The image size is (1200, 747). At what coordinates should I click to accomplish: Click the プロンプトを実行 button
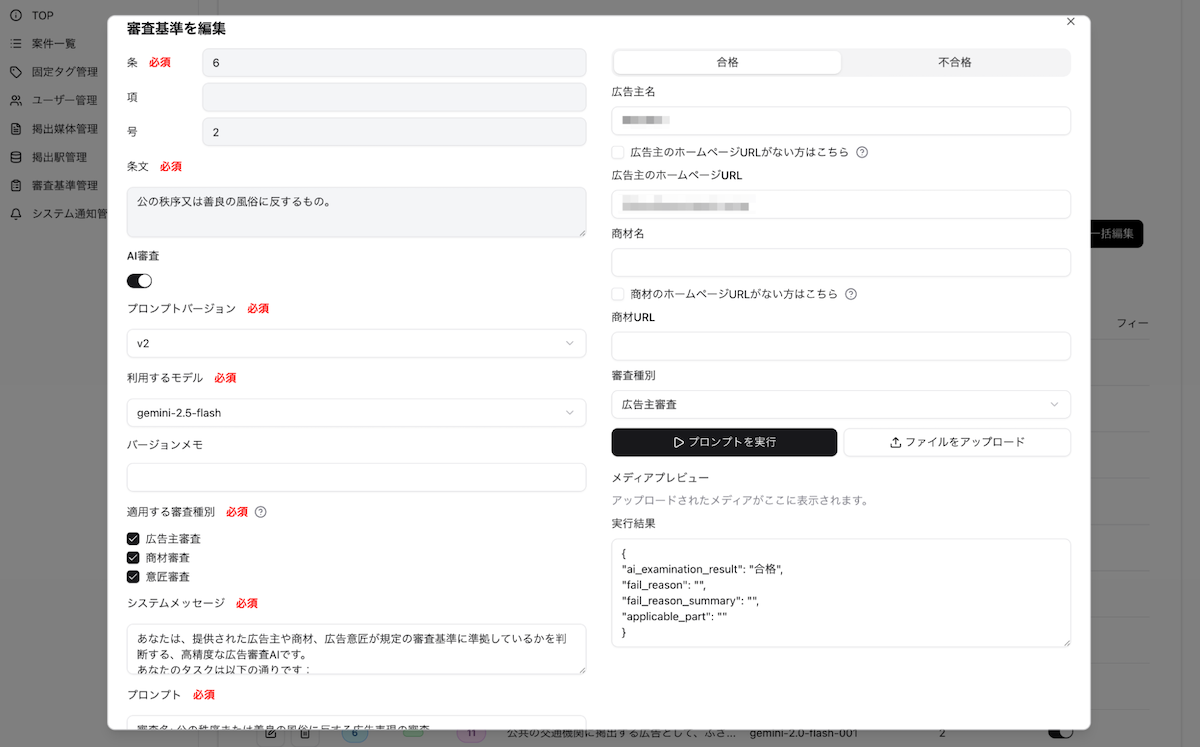point(724,442)
